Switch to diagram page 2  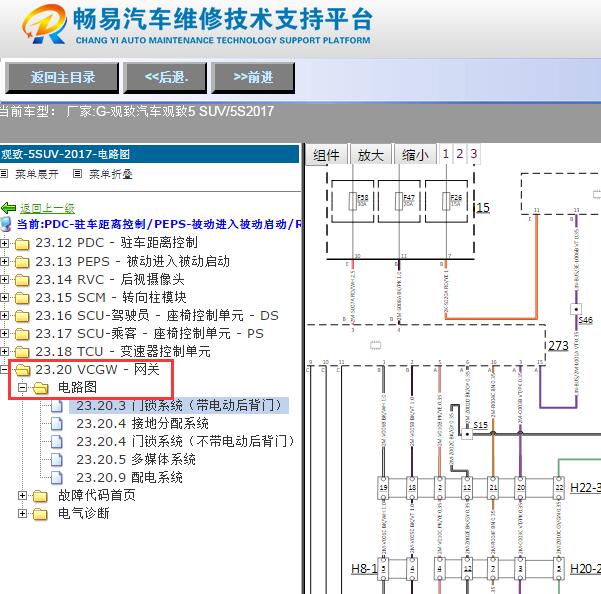[x=460, y=154]
